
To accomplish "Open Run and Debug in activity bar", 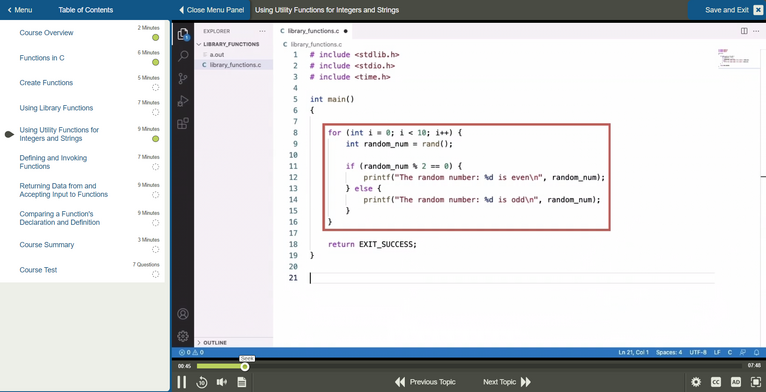I will [x=183, y=101].
